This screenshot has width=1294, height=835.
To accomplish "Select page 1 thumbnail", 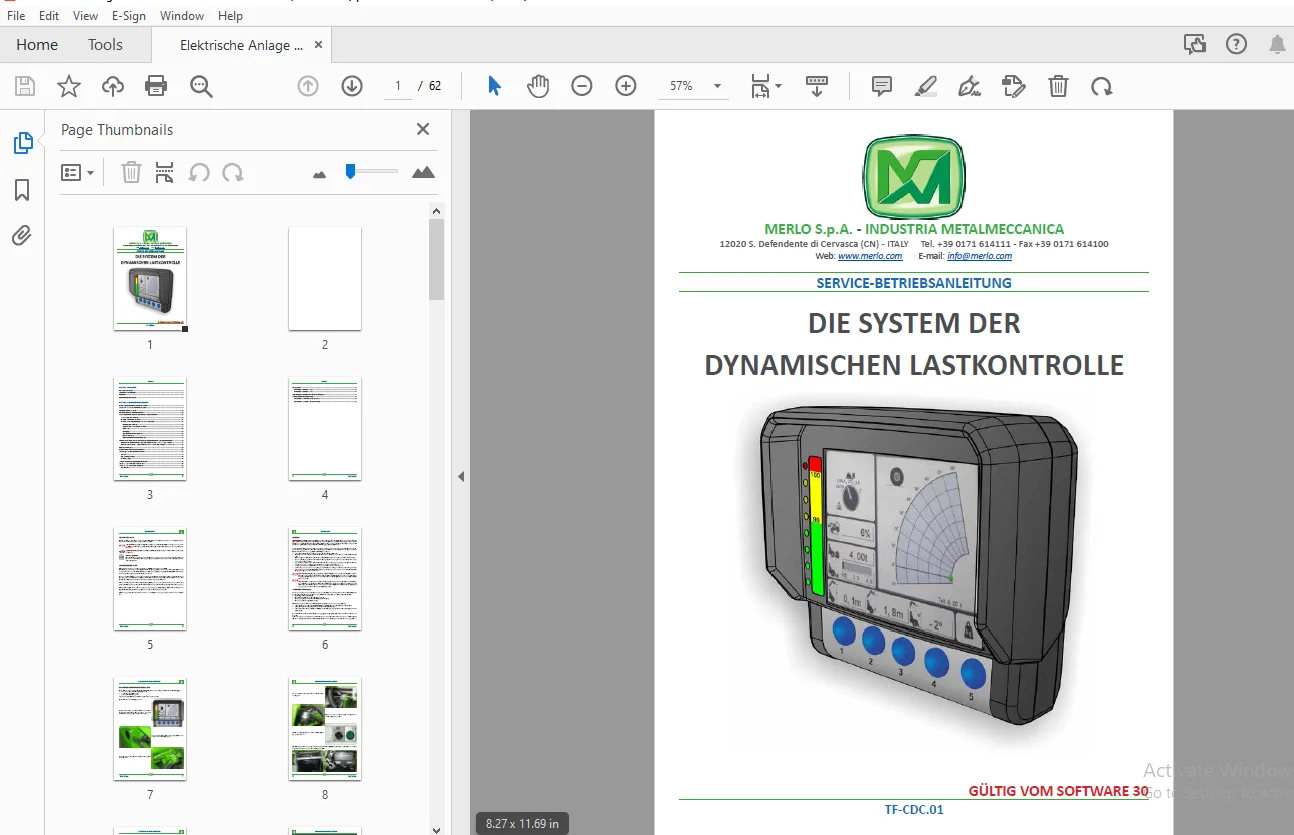I will [x=150, y=278].
